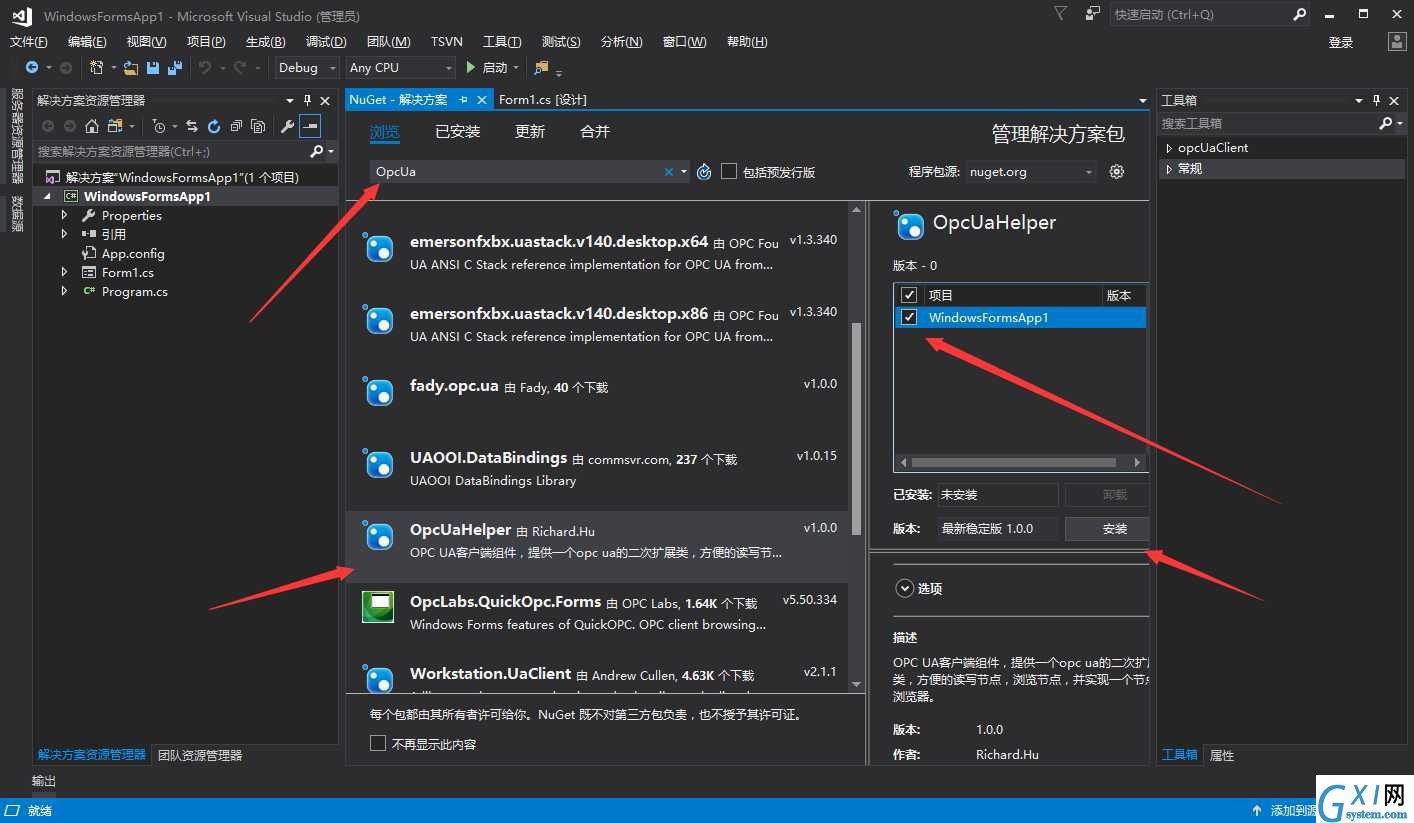The width and height of the screenshot is (1414, 823).
Task: Click the project list horizontal scrollbar
Action: click(x=1014, y=462)
